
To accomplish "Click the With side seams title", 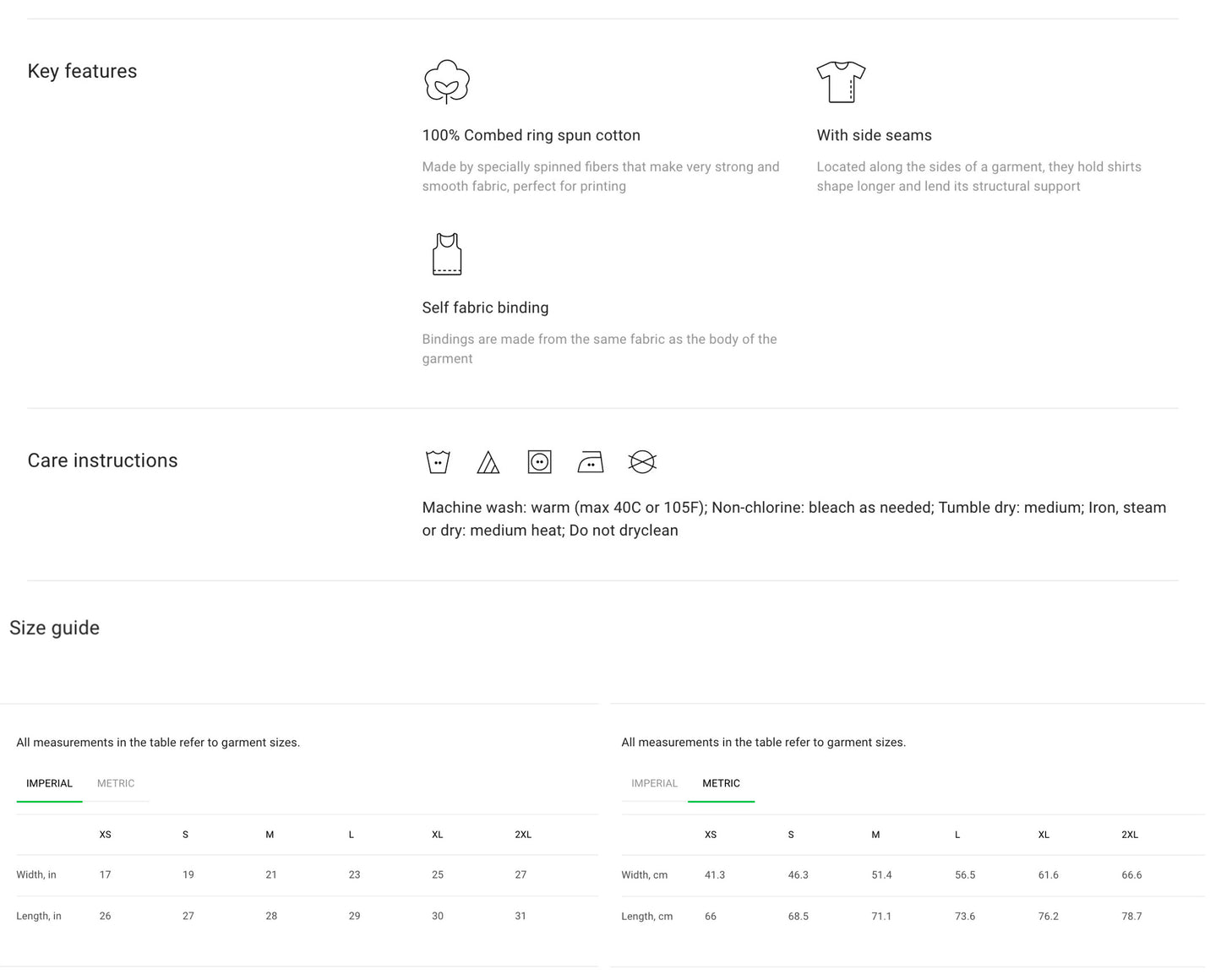I will coord(874,135).
